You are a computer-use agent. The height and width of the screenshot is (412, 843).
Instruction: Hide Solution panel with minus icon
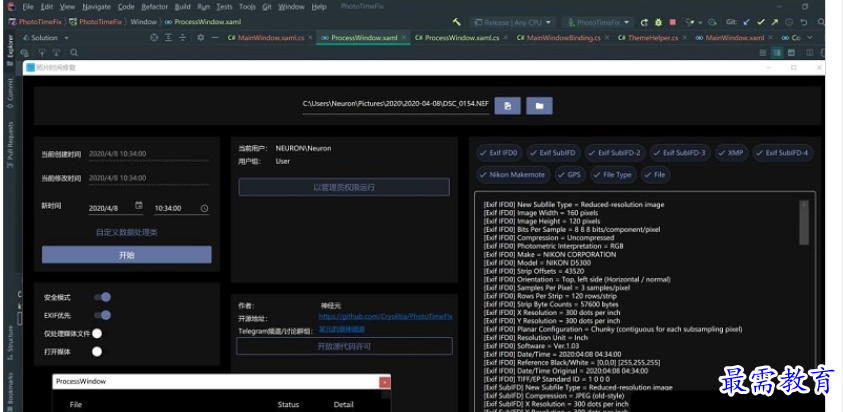215,38
